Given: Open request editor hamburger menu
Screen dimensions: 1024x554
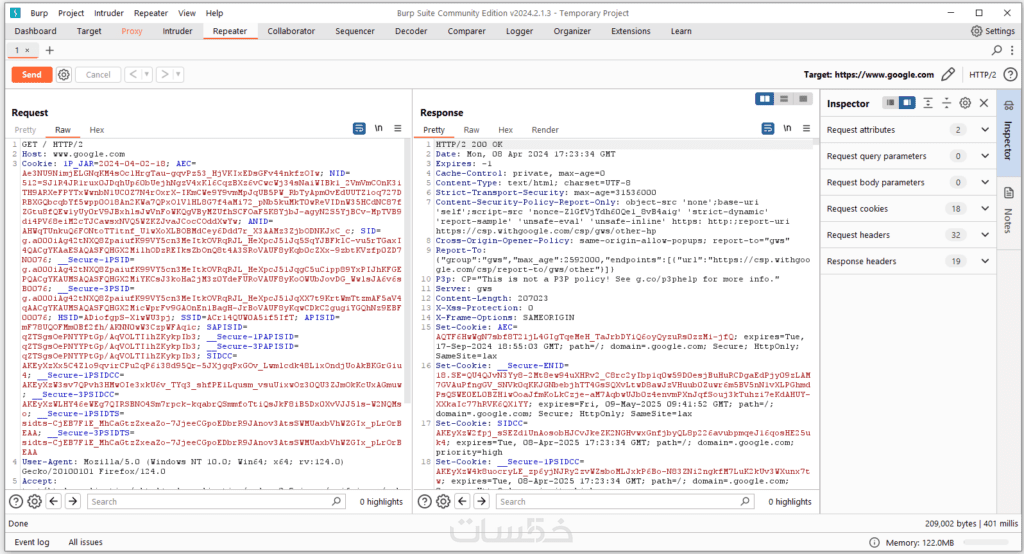Looking at the screenshot, I should (398, 129).
